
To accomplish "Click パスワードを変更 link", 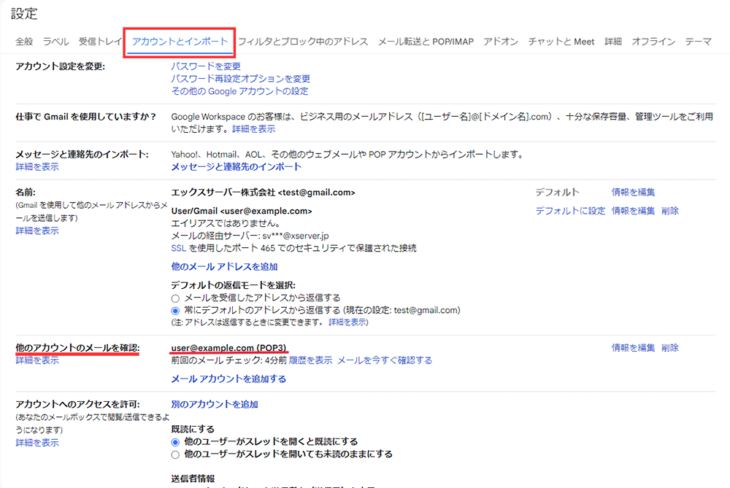I will click(x=206, y=66).
